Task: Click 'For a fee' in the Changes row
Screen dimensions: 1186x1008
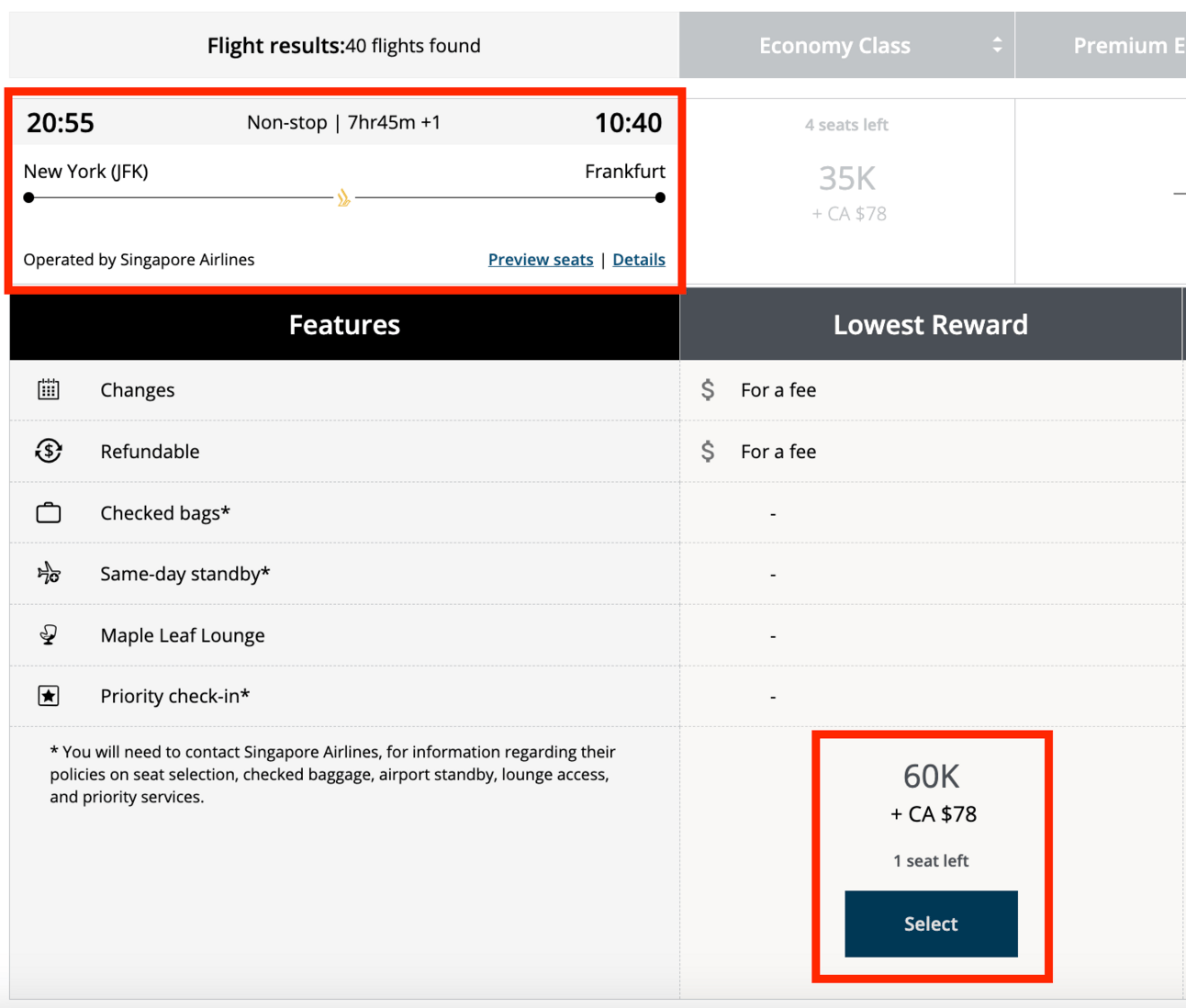Action: point(778,390)
